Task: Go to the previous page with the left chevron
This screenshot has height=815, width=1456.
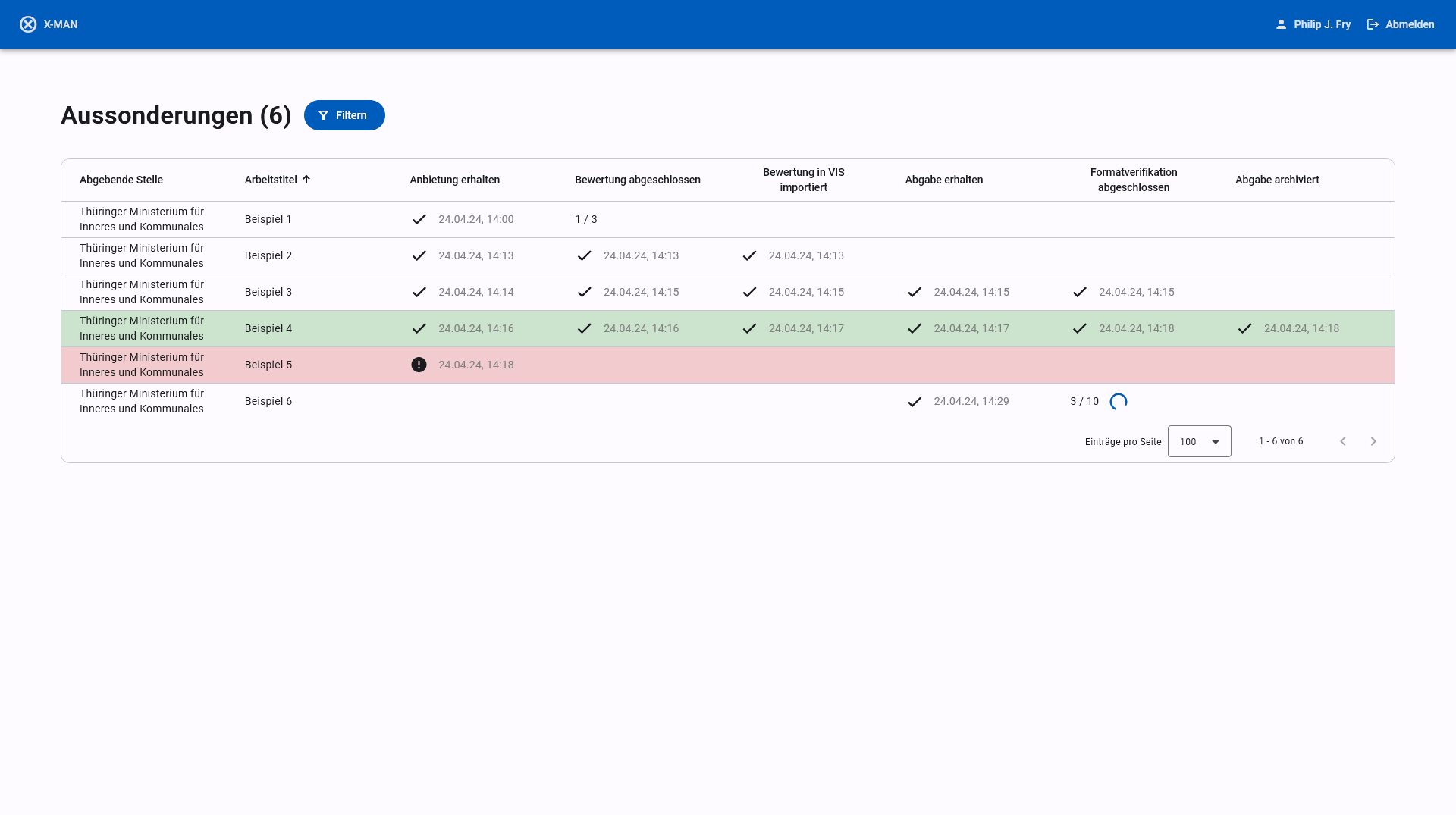Action: [x=1343, y=441]
